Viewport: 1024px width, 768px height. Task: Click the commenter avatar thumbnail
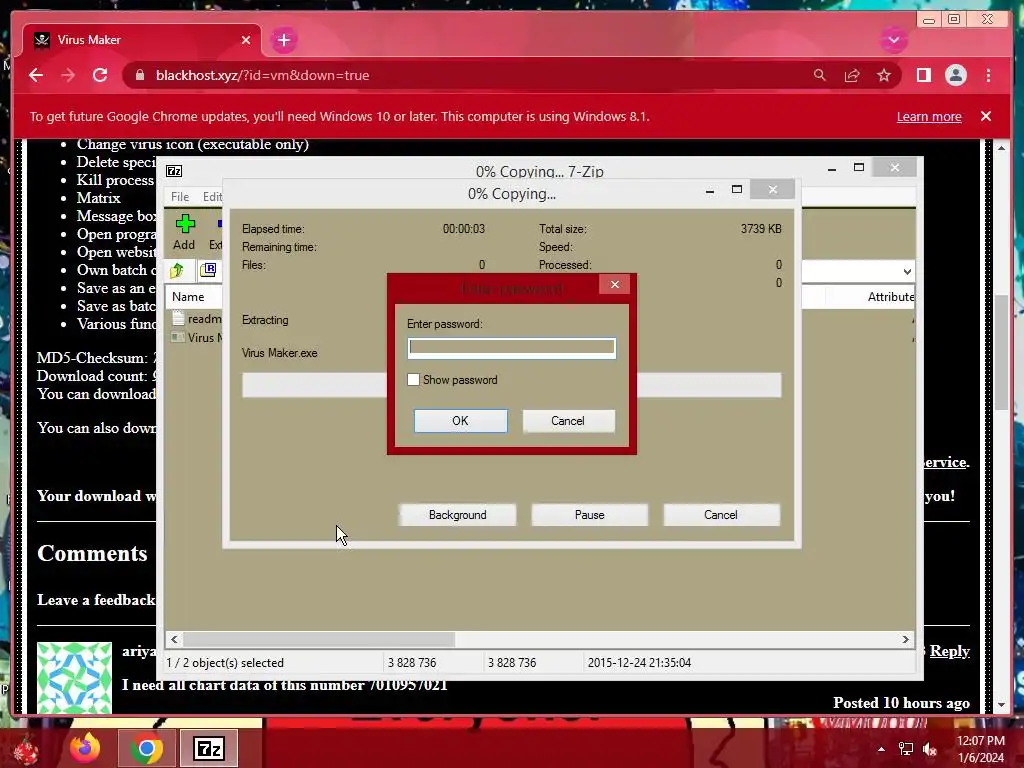(74, 678)
